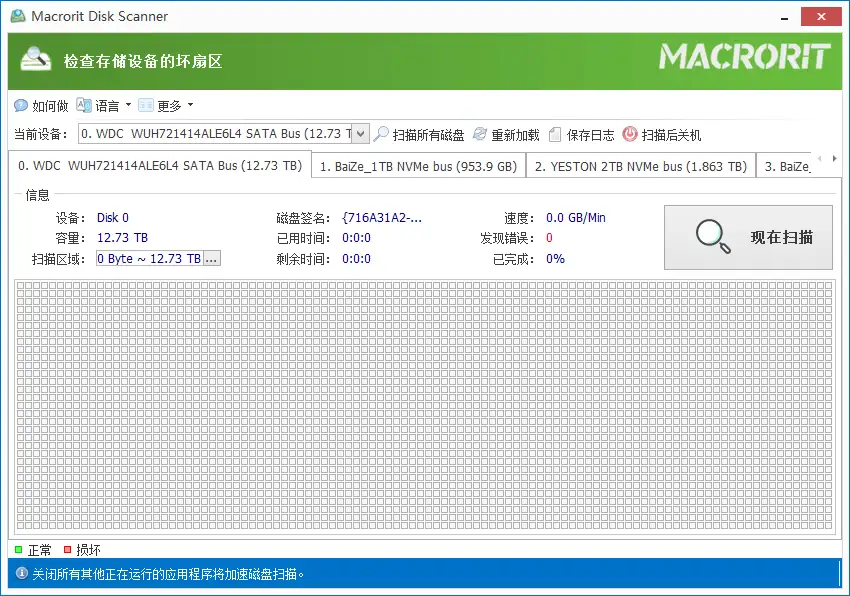Click the 已用时间 0:0:0 value

coord(356,238)
